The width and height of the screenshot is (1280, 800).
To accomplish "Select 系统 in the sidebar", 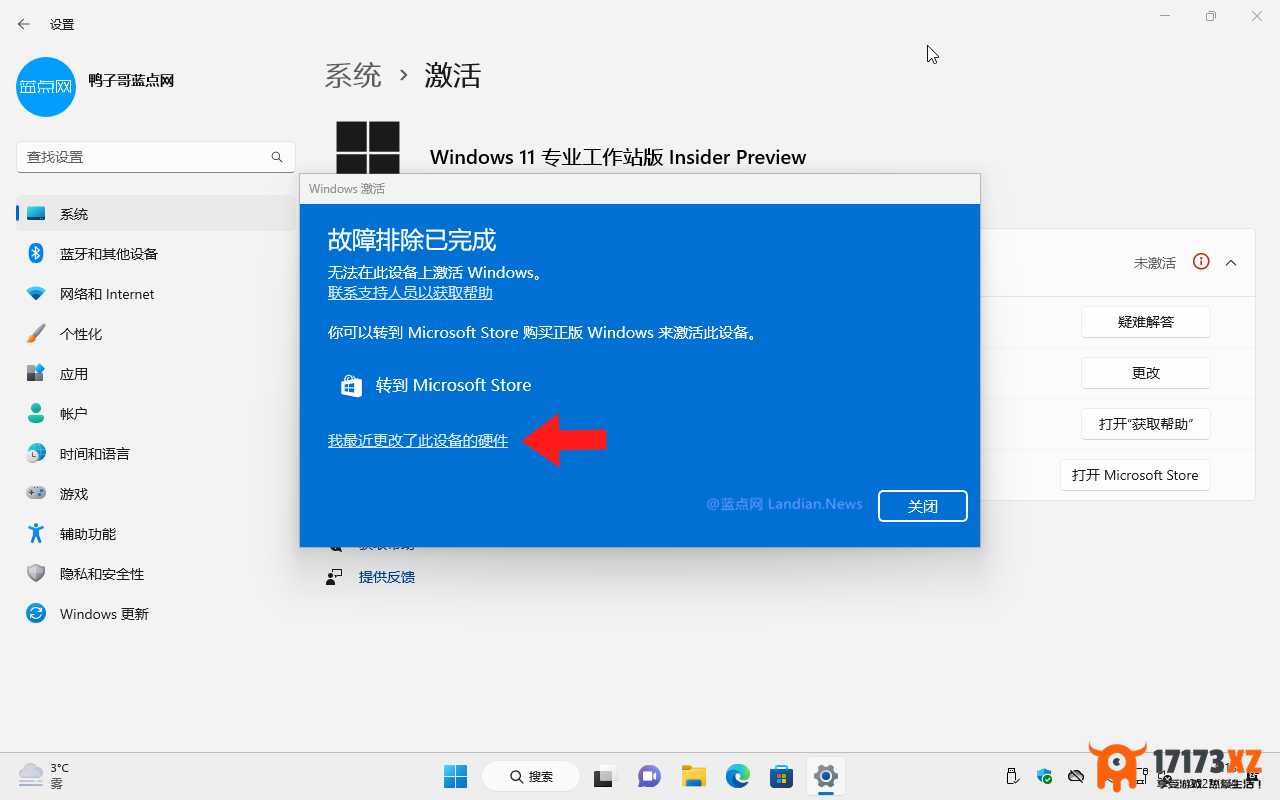I will point(156,214).
